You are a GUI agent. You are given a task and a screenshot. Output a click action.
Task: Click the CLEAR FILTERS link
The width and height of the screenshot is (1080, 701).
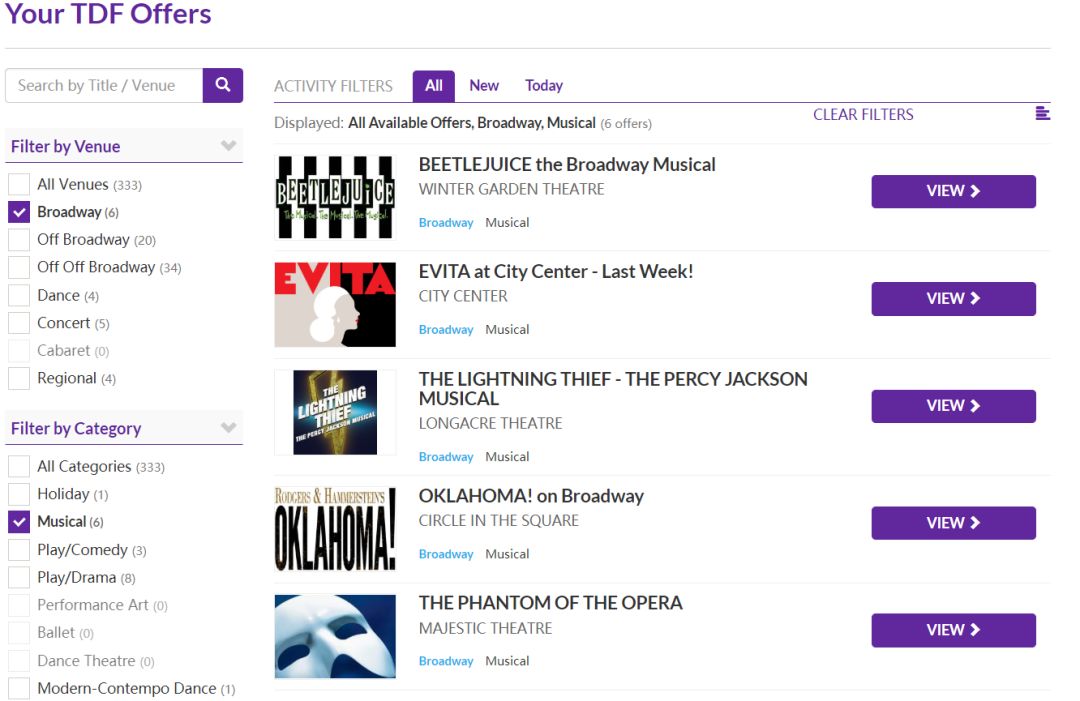pos(863,114)
